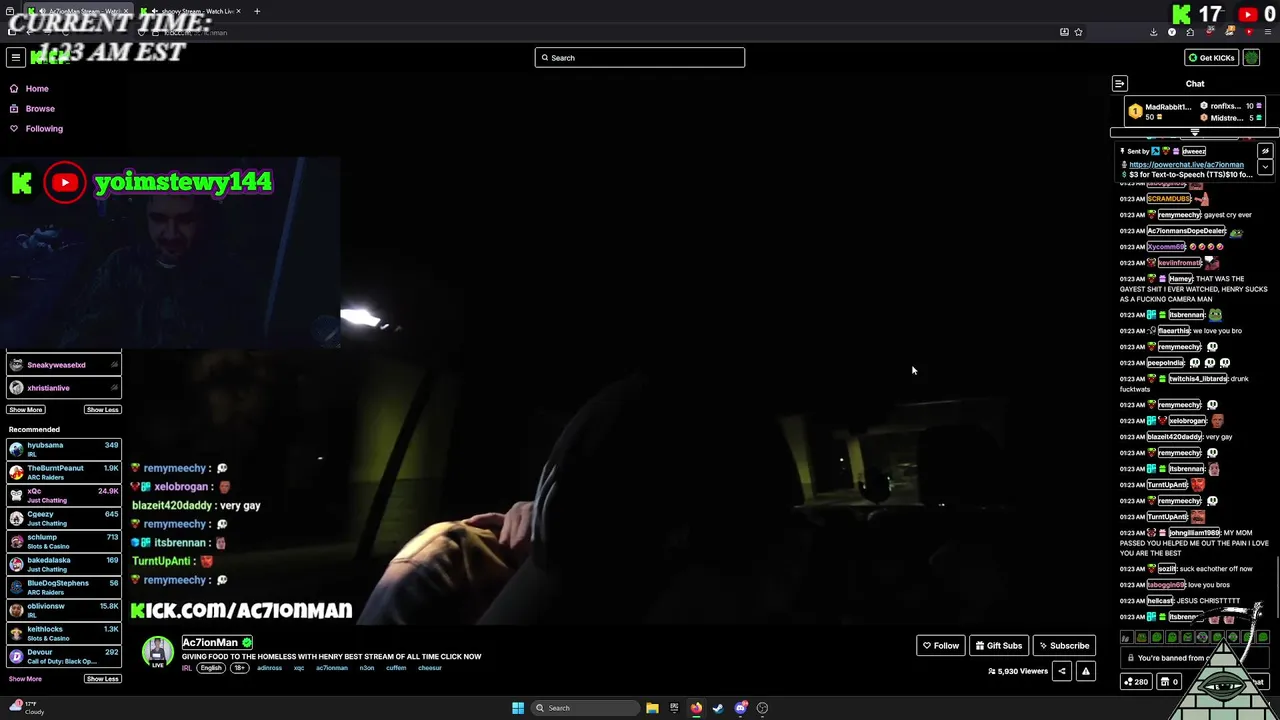Click the share stream icon
Screen dimensions: 1280x720
[x=1062, y=671]
